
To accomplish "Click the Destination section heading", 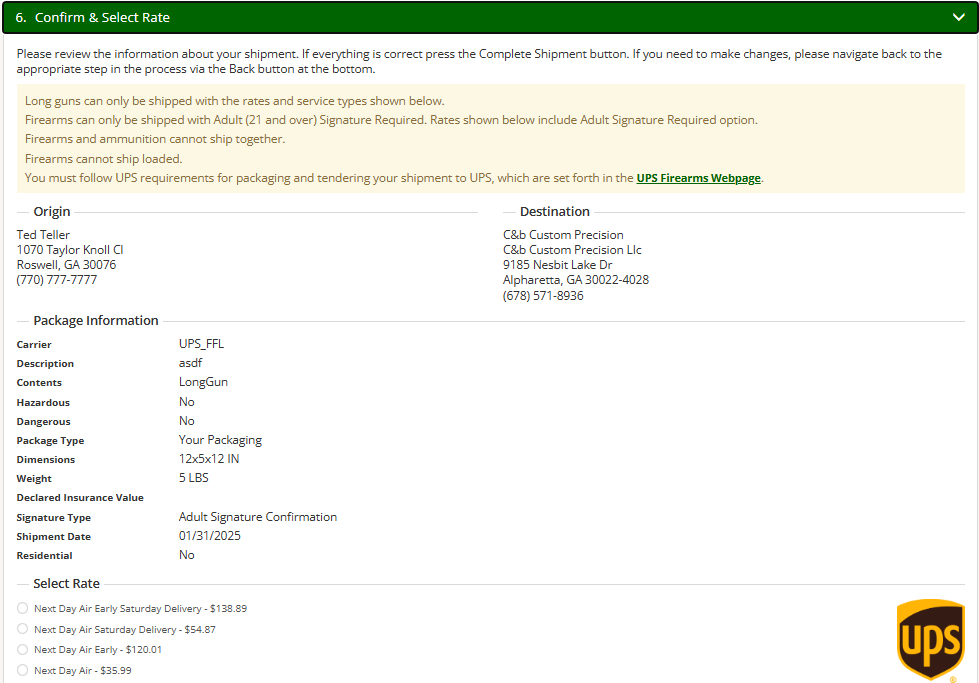I will point(555,212).
